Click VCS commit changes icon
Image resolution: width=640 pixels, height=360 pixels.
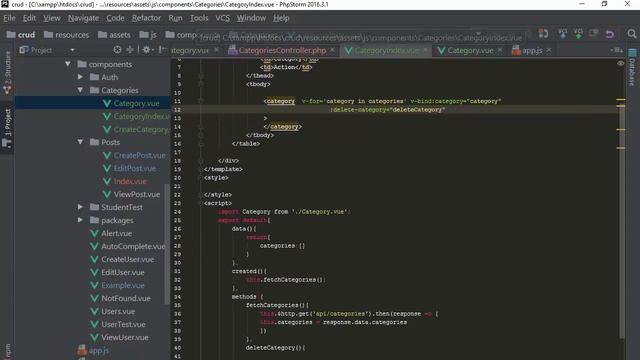tap(578, 34)
